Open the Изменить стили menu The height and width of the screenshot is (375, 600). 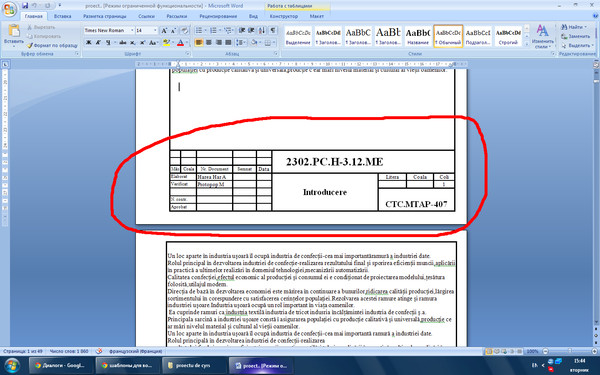[x=543, y=37]
